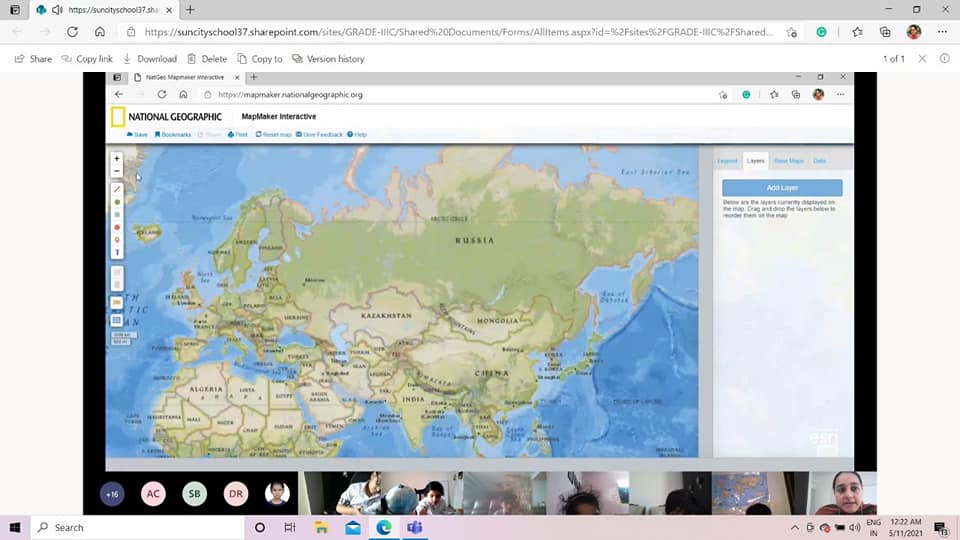Open the Mail app on the taskbar
The height and width of the screenshot is (540, 960).
(353, 527)
